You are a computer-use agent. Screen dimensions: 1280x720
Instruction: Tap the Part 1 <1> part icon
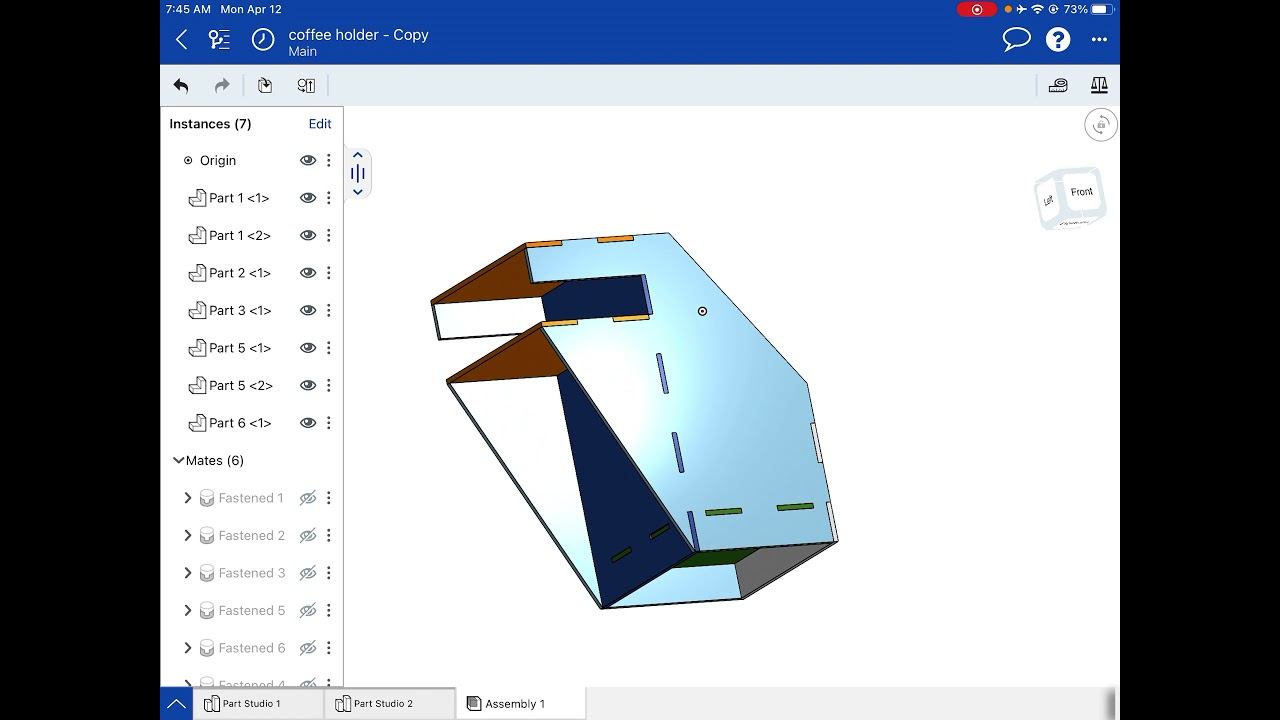coord(197,198)
